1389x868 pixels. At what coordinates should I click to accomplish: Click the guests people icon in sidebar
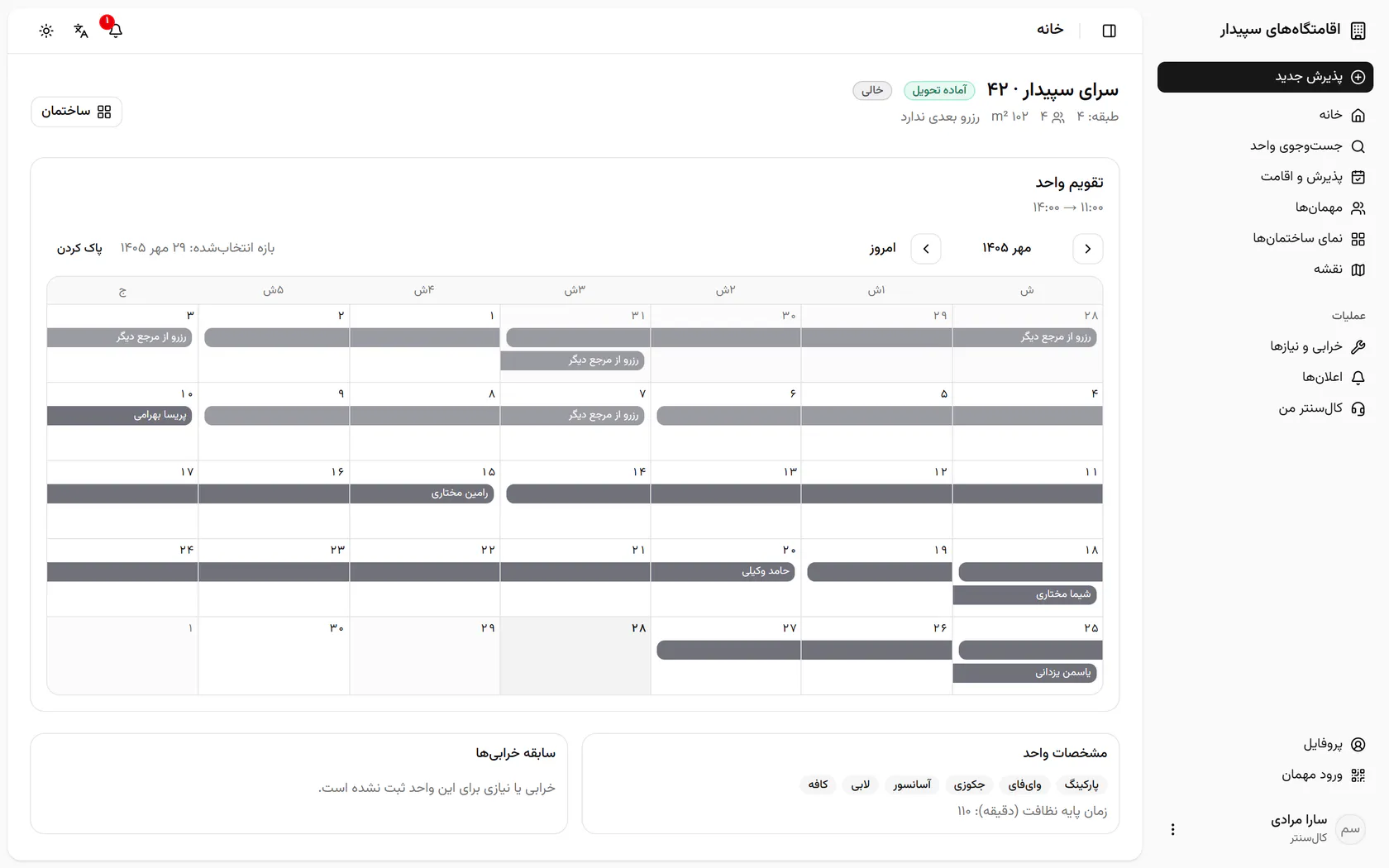[1358, 208]
